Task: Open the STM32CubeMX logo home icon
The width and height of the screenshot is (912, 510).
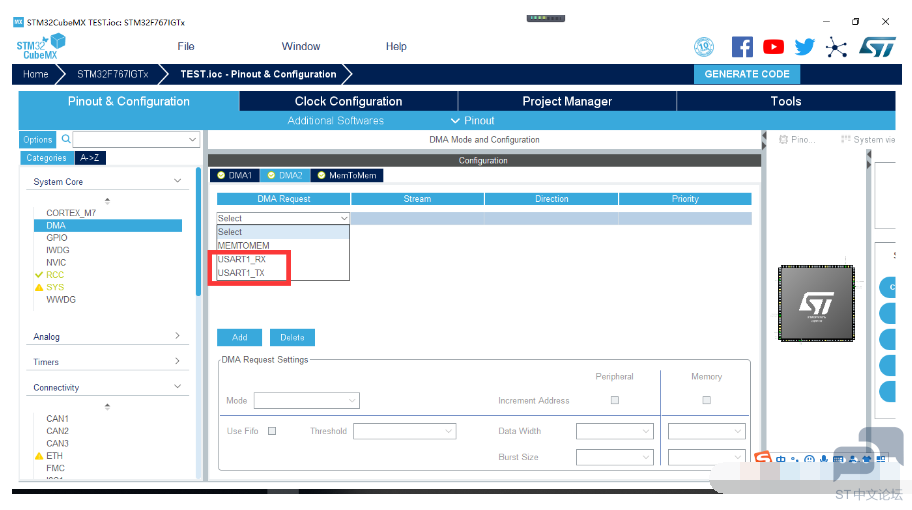Action: (41, 47)
